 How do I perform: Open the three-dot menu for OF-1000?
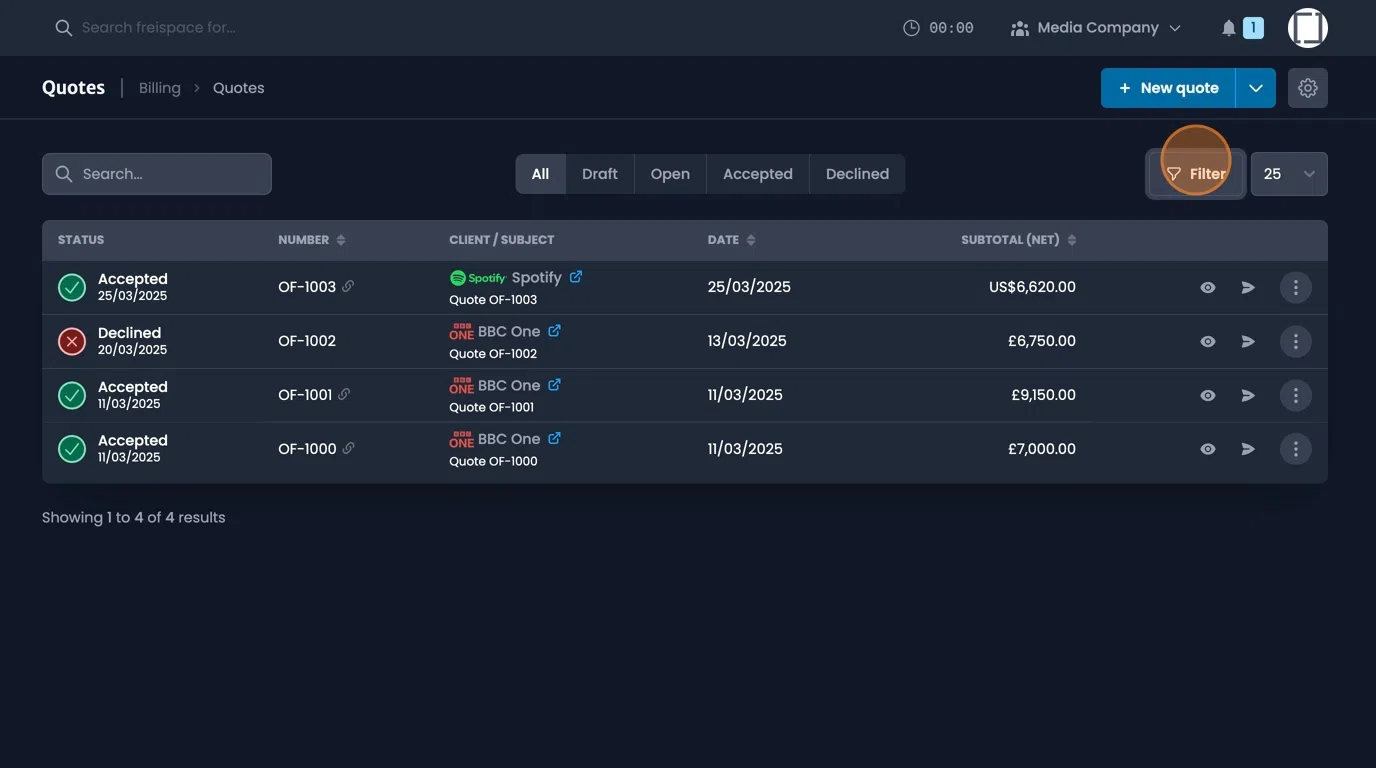1295,448
